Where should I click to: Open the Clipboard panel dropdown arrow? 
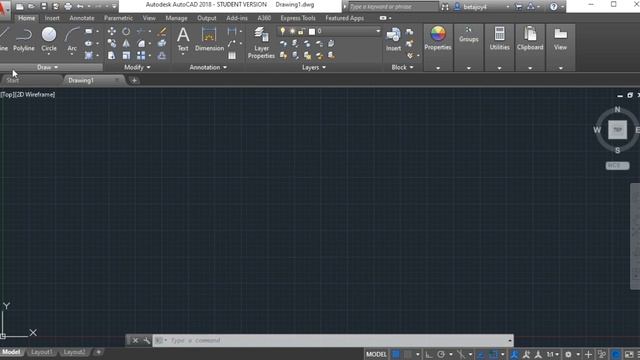[530, 68]
